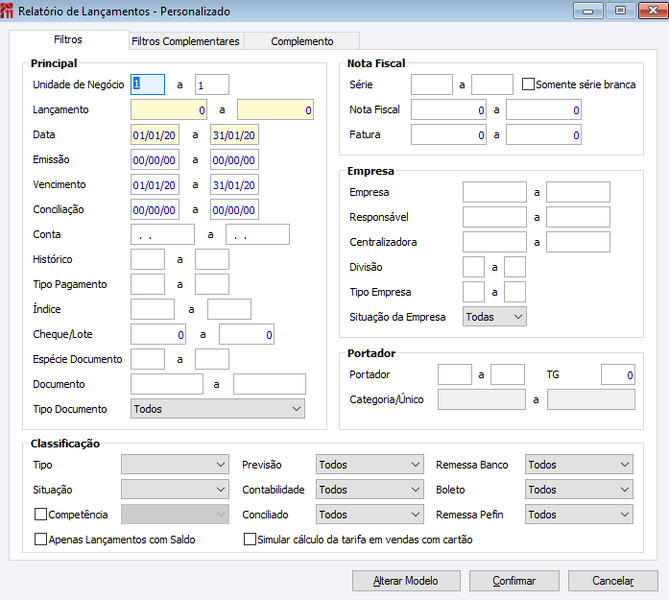Click the application icon in title bar
Viewport: 669px width, 600px height.
[x=7, y=11]
